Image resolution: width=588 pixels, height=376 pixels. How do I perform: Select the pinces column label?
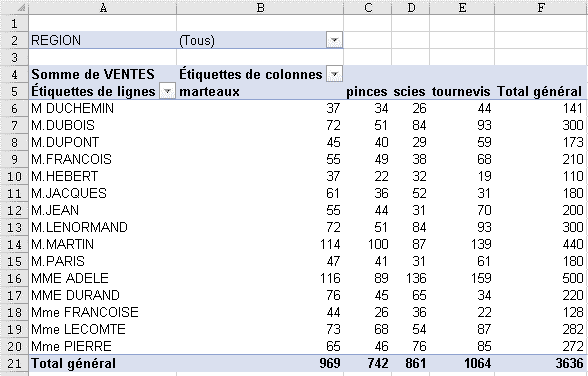pyautogui.click(x=367, y=91)
